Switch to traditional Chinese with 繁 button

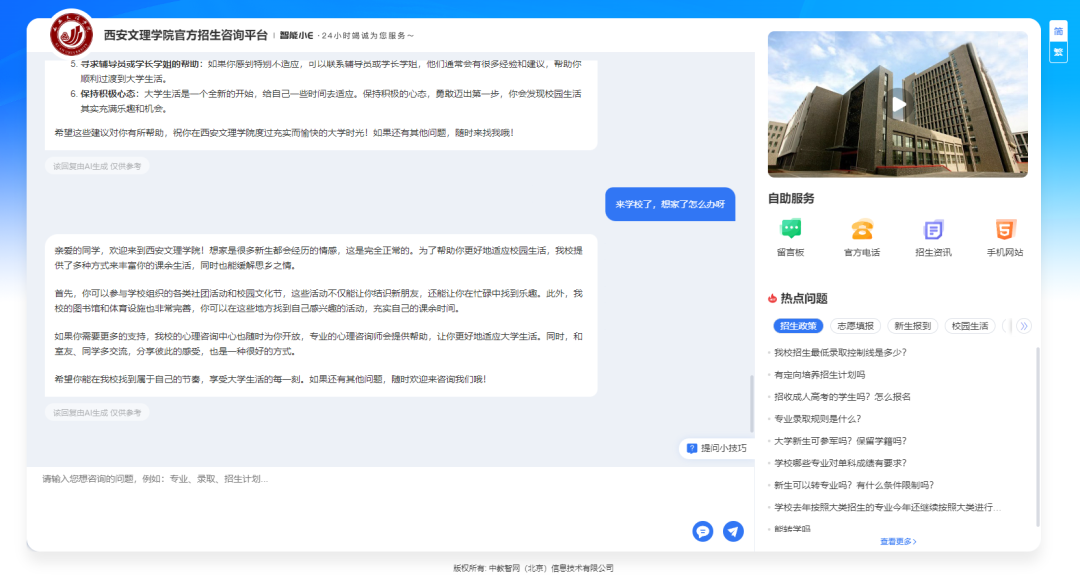[x=1058, y=52]
